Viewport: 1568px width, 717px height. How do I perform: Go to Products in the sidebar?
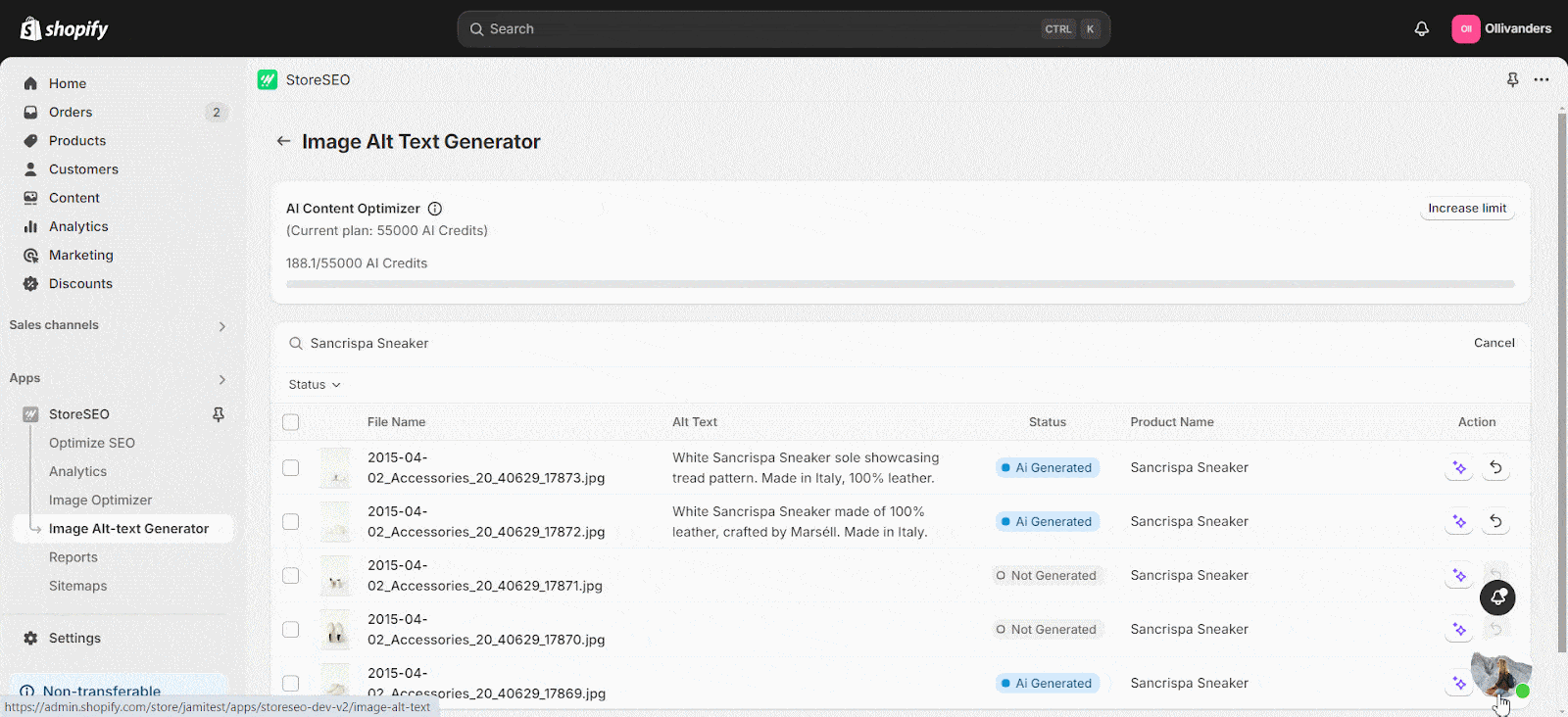click(x=77, y=141)
